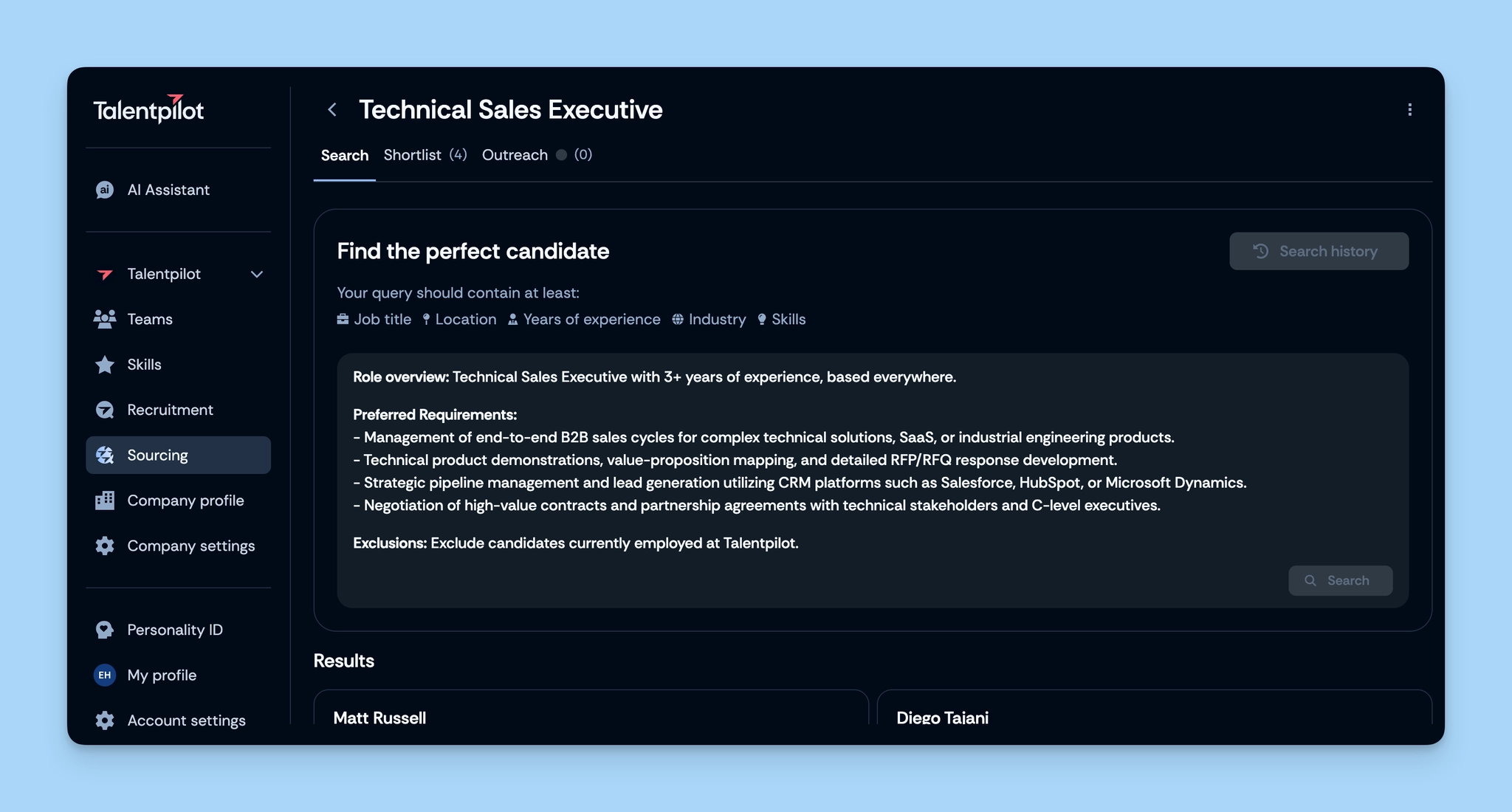
Task: Click the Teams people icon
Action: click(105, 319)
